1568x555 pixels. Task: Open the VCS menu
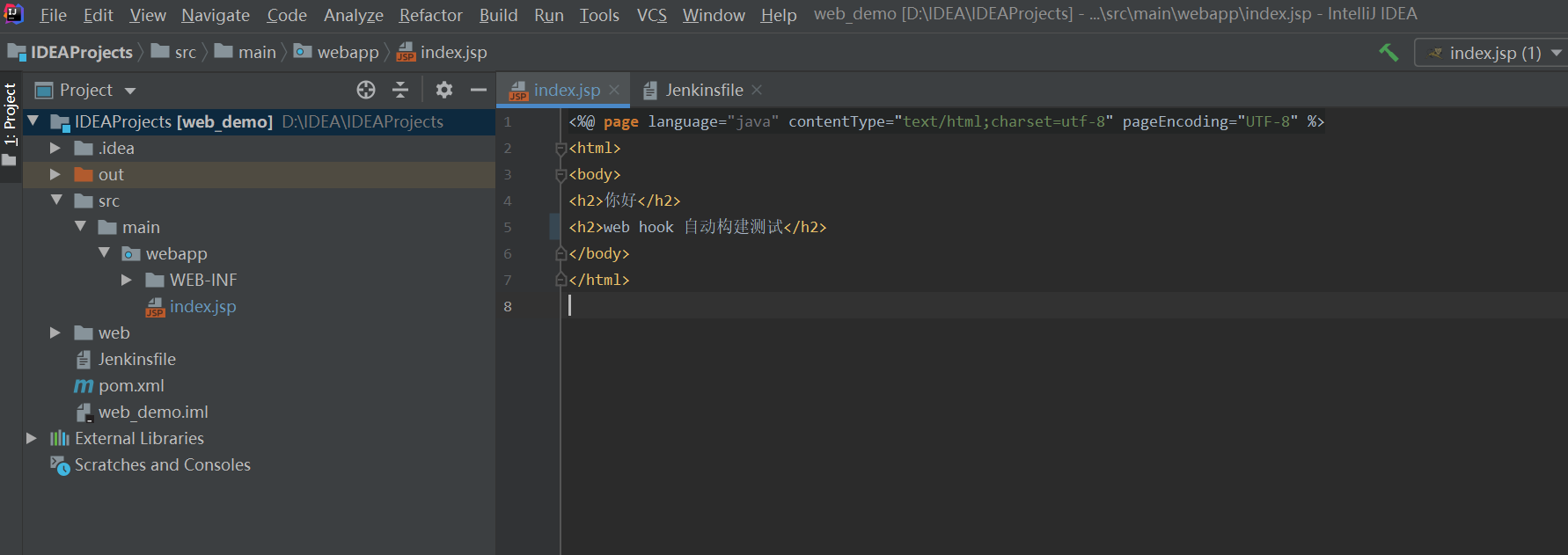(652, 15)
